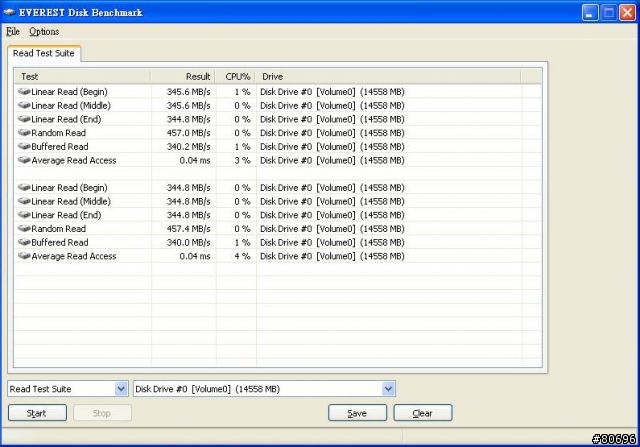Click disk icon of first-set Linear Read (End) row
The width and height of the screenshot is (640, 447).
(24, 119)
